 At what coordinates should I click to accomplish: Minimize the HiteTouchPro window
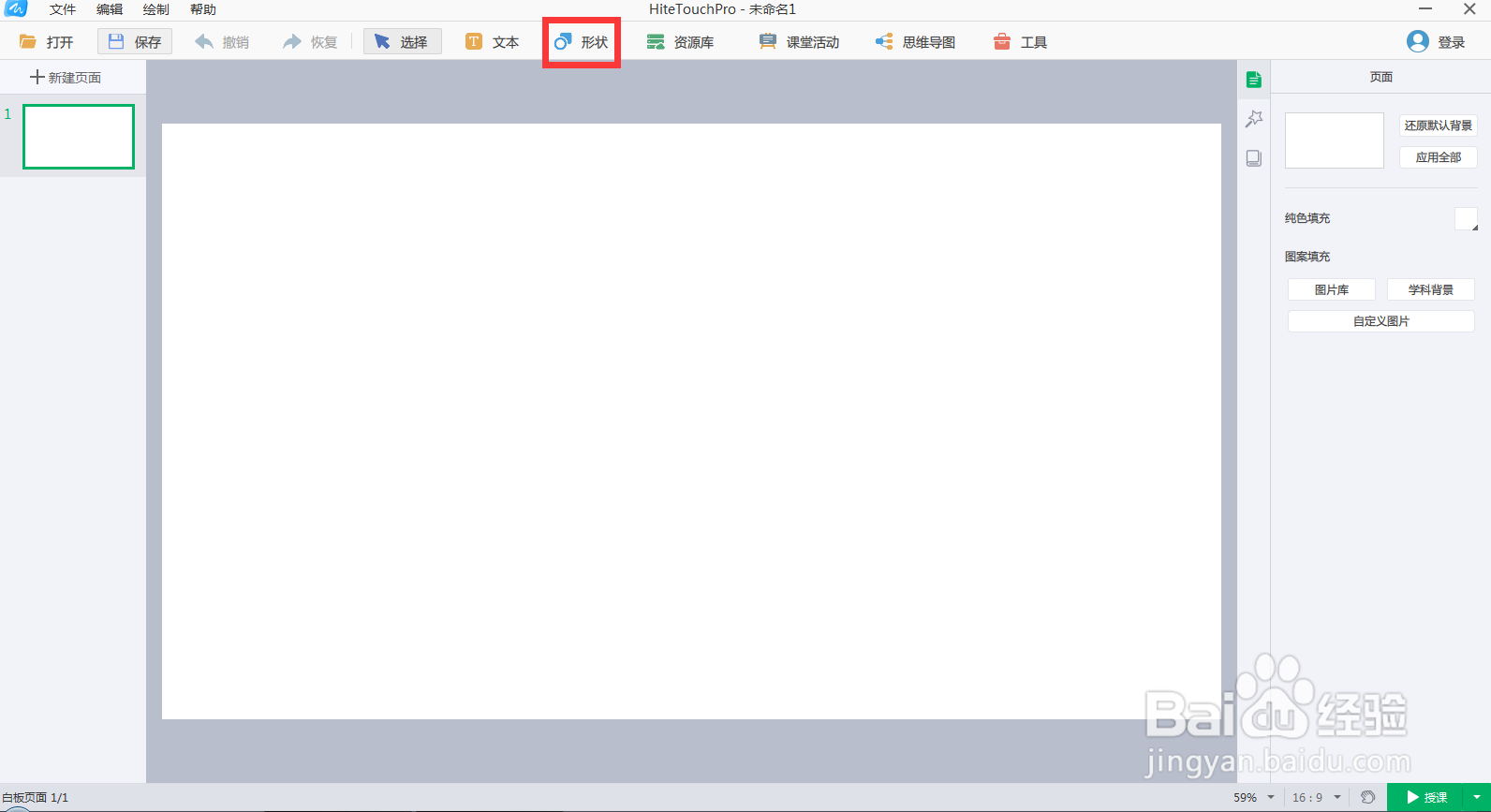coord(1425,9)
